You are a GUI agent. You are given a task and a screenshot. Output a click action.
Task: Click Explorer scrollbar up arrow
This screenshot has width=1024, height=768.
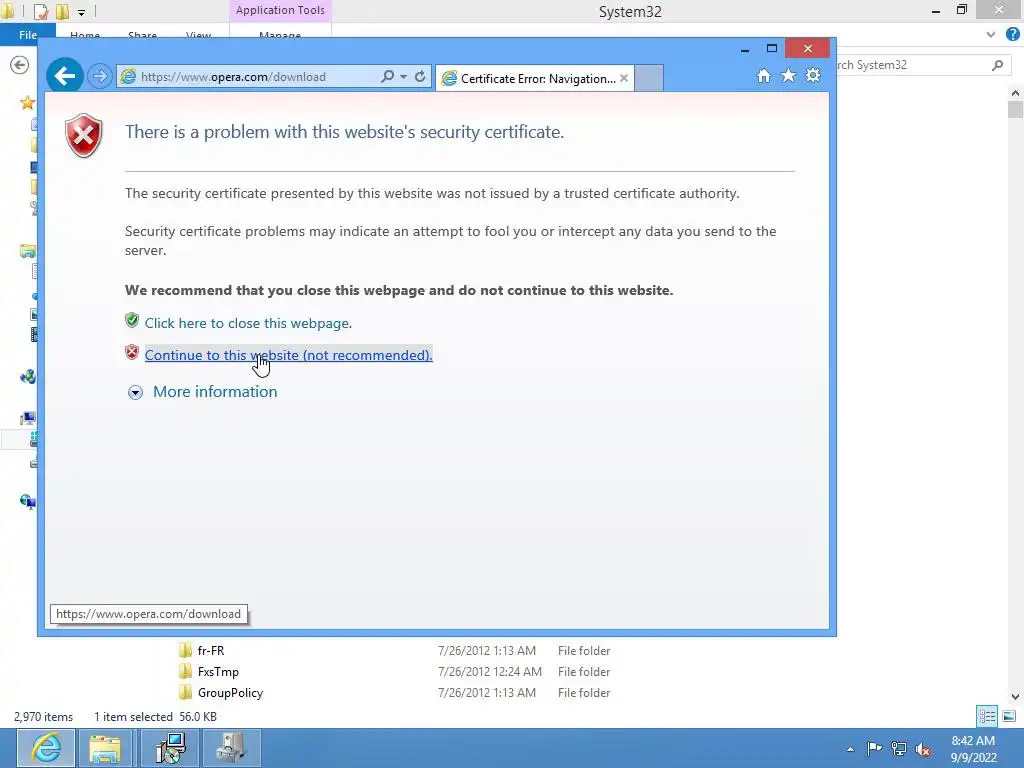[x=1015, y=93]
